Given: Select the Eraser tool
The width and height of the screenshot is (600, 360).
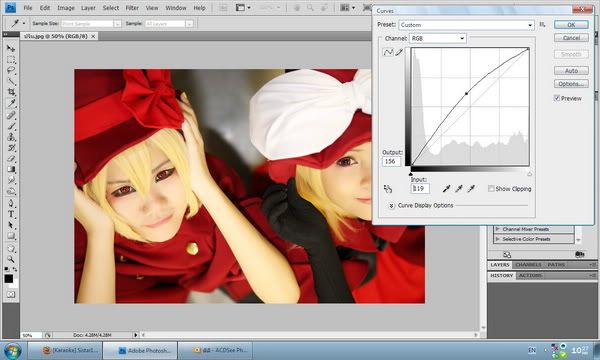Looking at the screenshot, I should tap(11, 158).
